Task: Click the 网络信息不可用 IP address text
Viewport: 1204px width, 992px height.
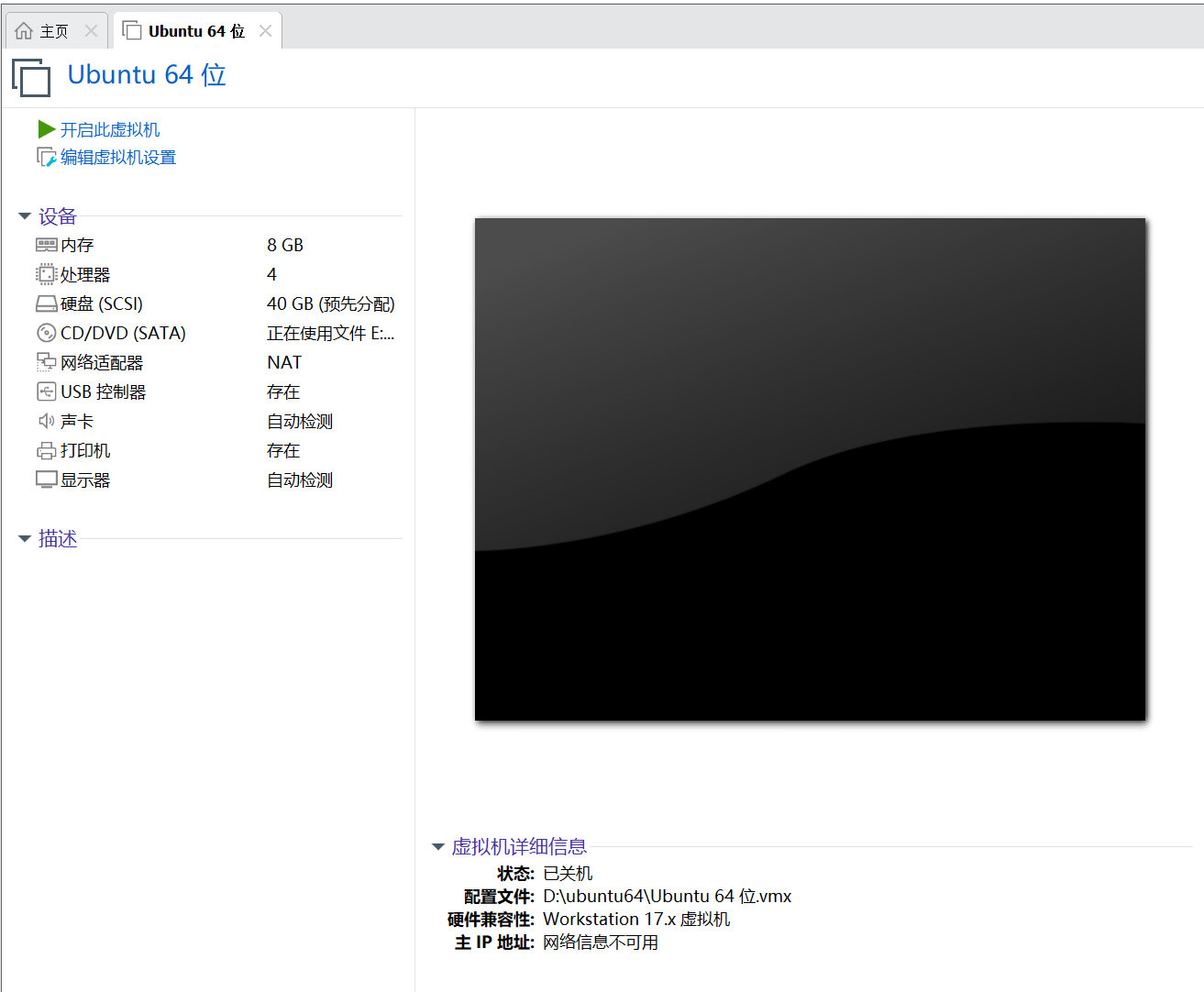Action: (x=601, y=942)
